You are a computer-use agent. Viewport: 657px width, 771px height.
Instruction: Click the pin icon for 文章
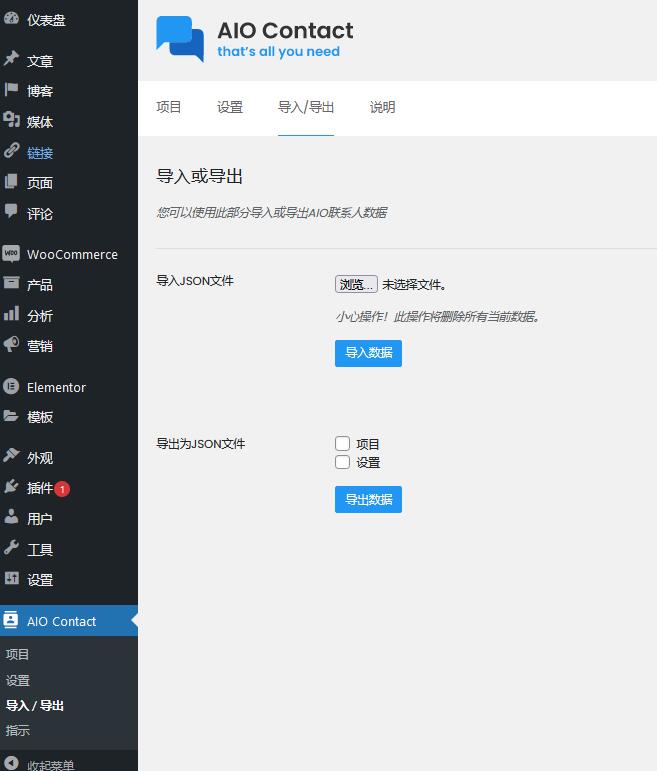coord(11,61)
